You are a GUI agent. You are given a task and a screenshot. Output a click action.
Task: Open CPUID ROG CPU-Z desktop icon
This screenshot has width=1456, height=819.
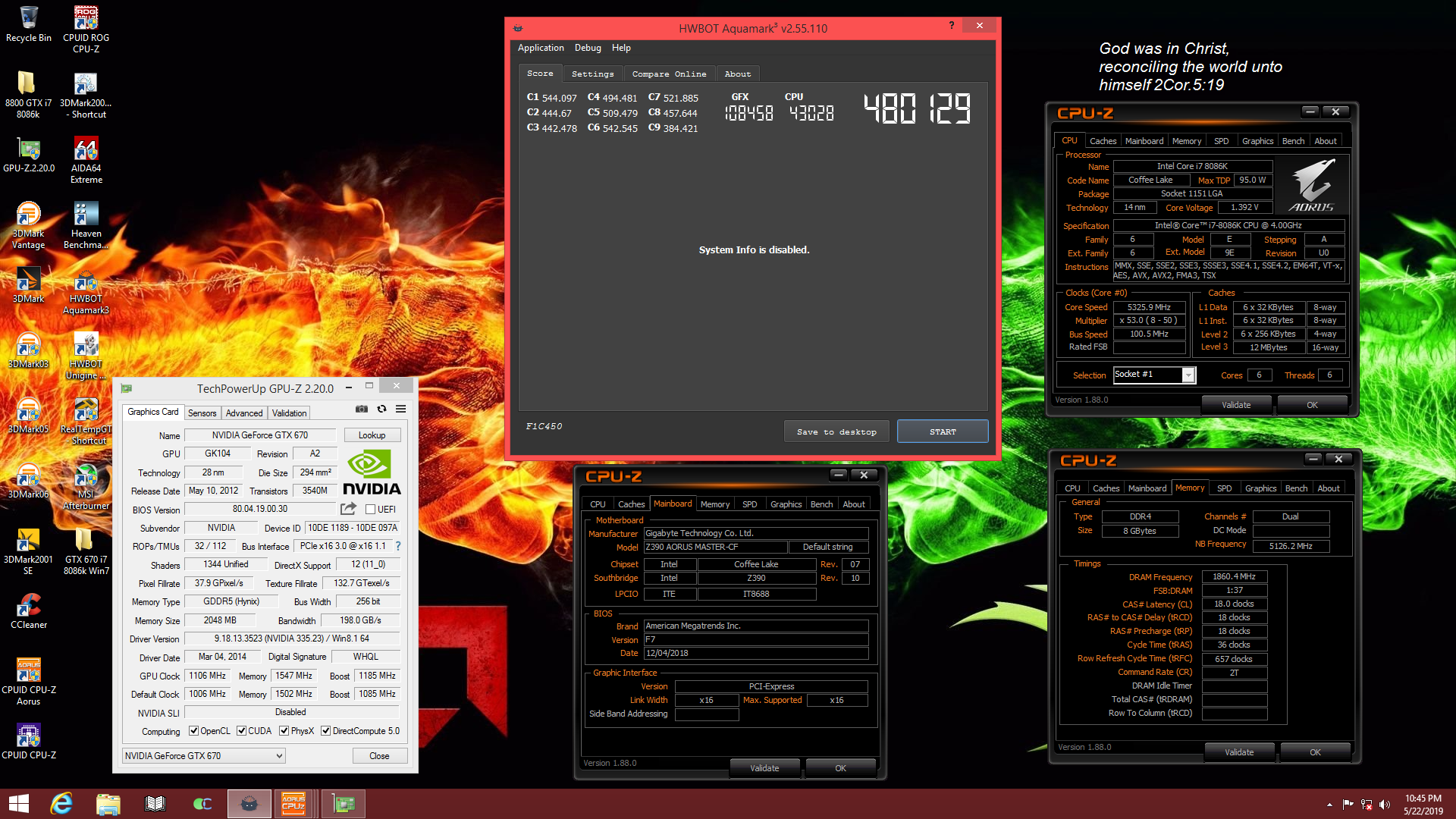(86, 29)
